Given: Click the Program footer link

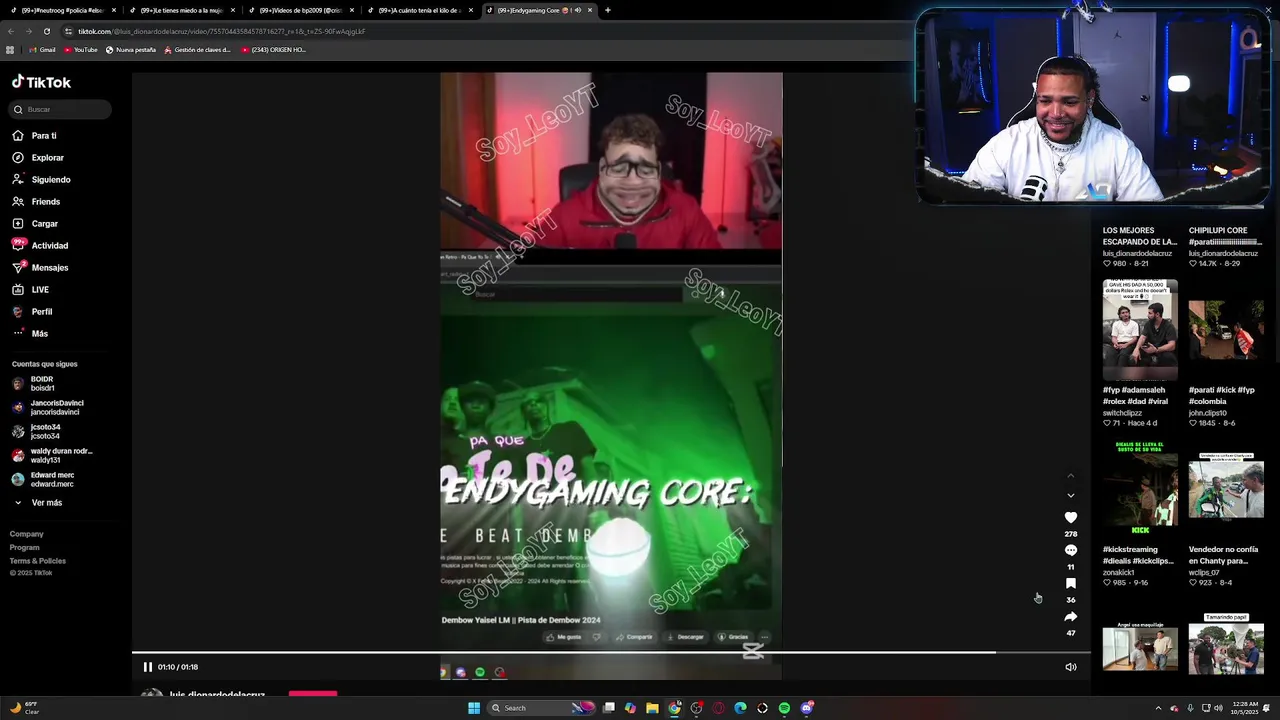Looking at the screenshot, I should click(25, 548).
